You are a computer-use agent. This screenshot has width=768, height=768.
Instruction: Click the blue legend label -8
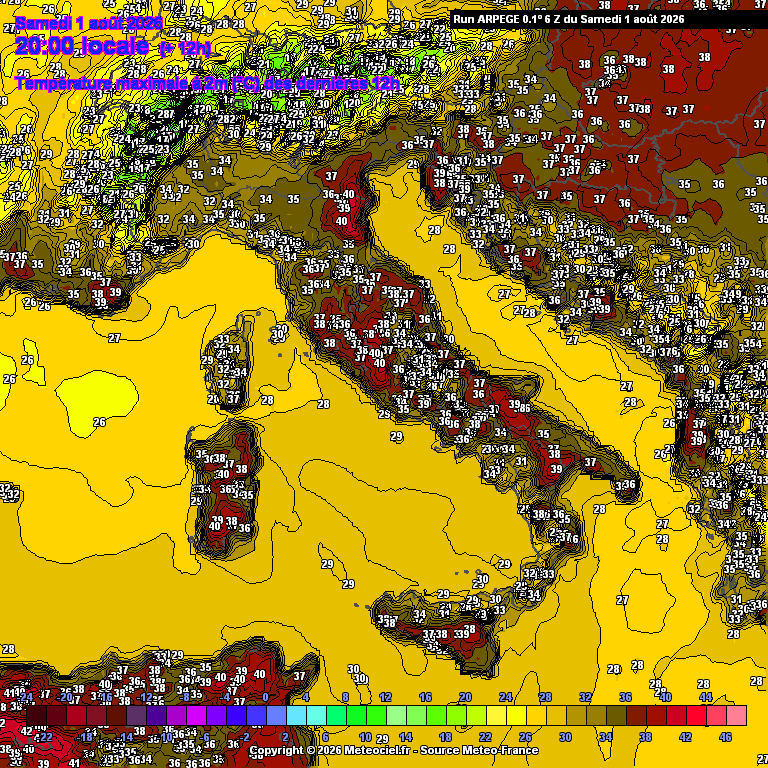[x=184, y=697]
